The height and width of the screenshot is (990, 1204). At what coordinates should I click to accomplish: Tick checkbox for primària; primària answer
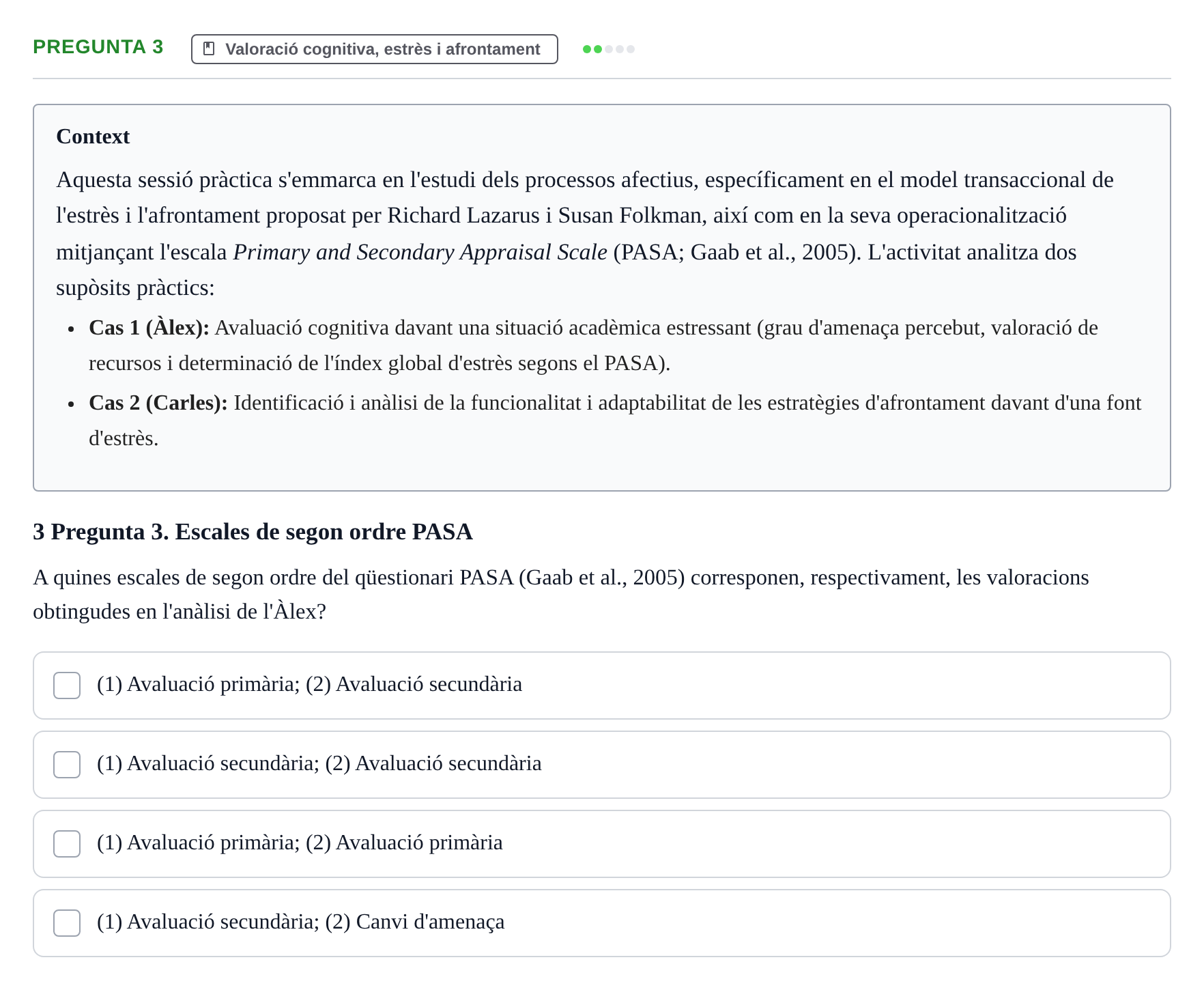coord(67,844)
